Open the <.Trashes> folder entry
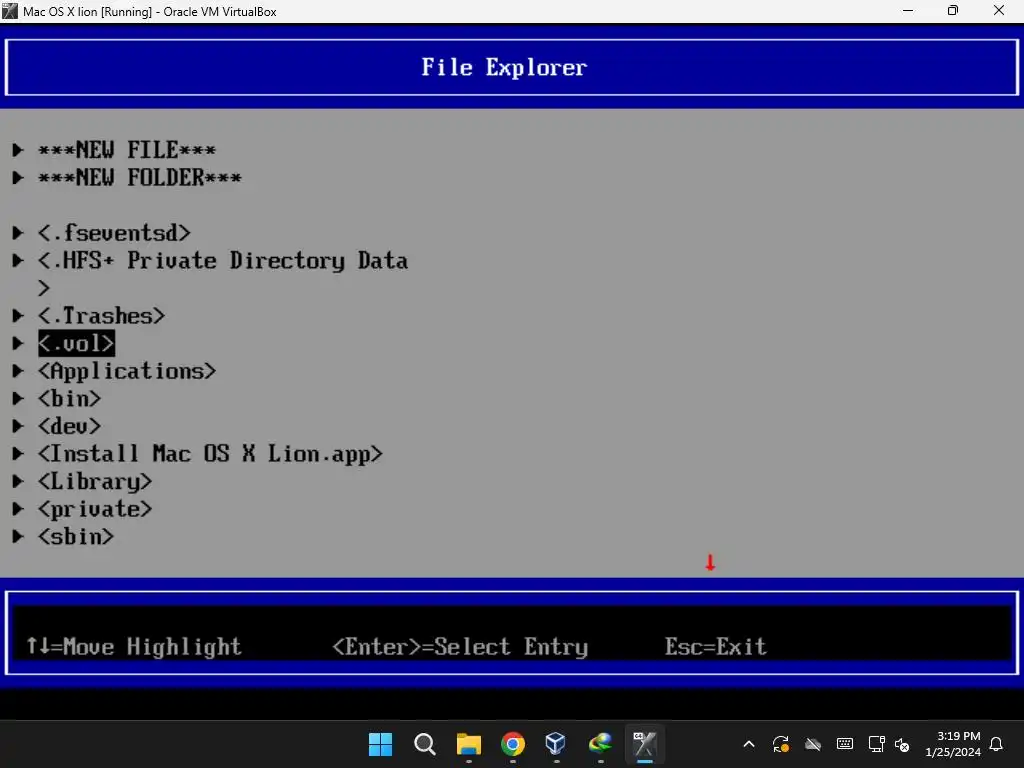 point(101,316)
